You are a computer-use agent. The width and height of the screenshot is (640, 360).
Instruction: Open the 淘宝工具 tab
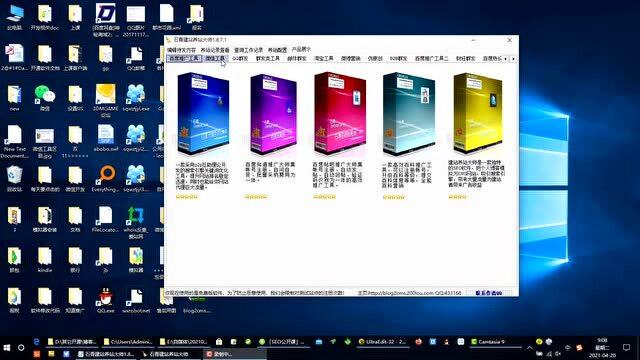(x=324, y=59)
